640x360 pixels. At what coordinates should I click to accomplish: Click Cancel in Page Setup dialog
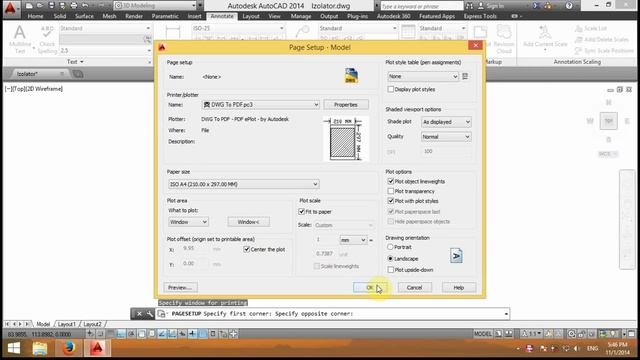point(414,287)
